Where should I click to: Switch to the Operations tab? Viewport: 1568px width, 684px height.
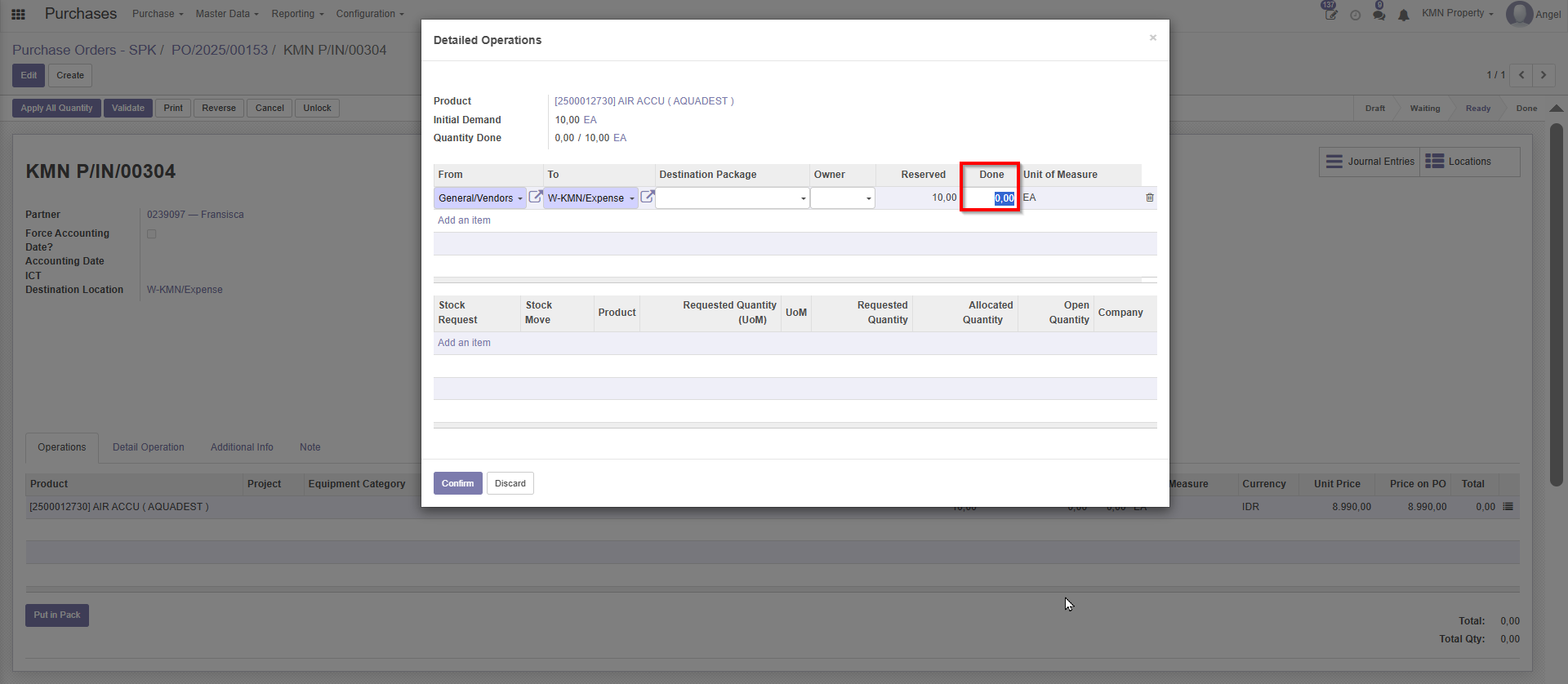tap(62, 447)
